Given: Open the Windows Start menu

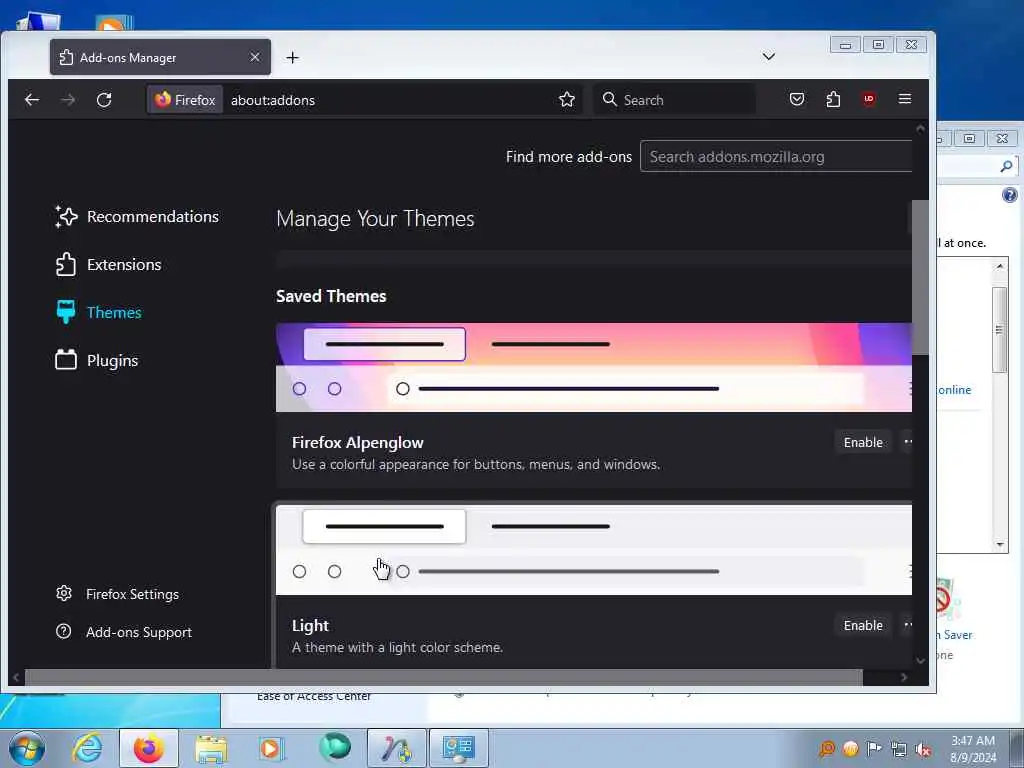Looking at the screenshot, I should click(26, 748).
